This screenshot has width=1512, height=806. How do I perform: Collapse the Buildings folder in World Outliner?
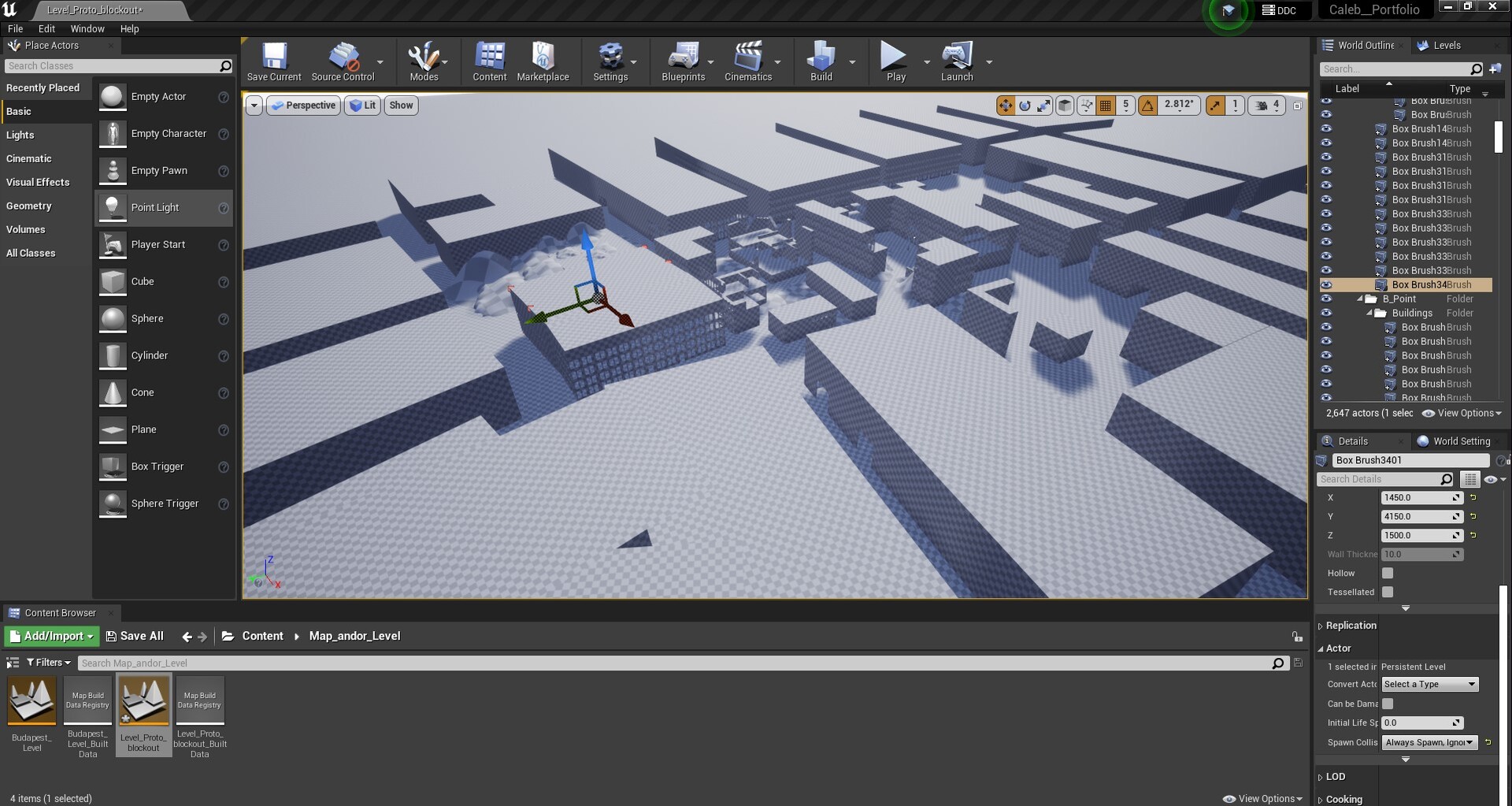(x=1368, y=313)
